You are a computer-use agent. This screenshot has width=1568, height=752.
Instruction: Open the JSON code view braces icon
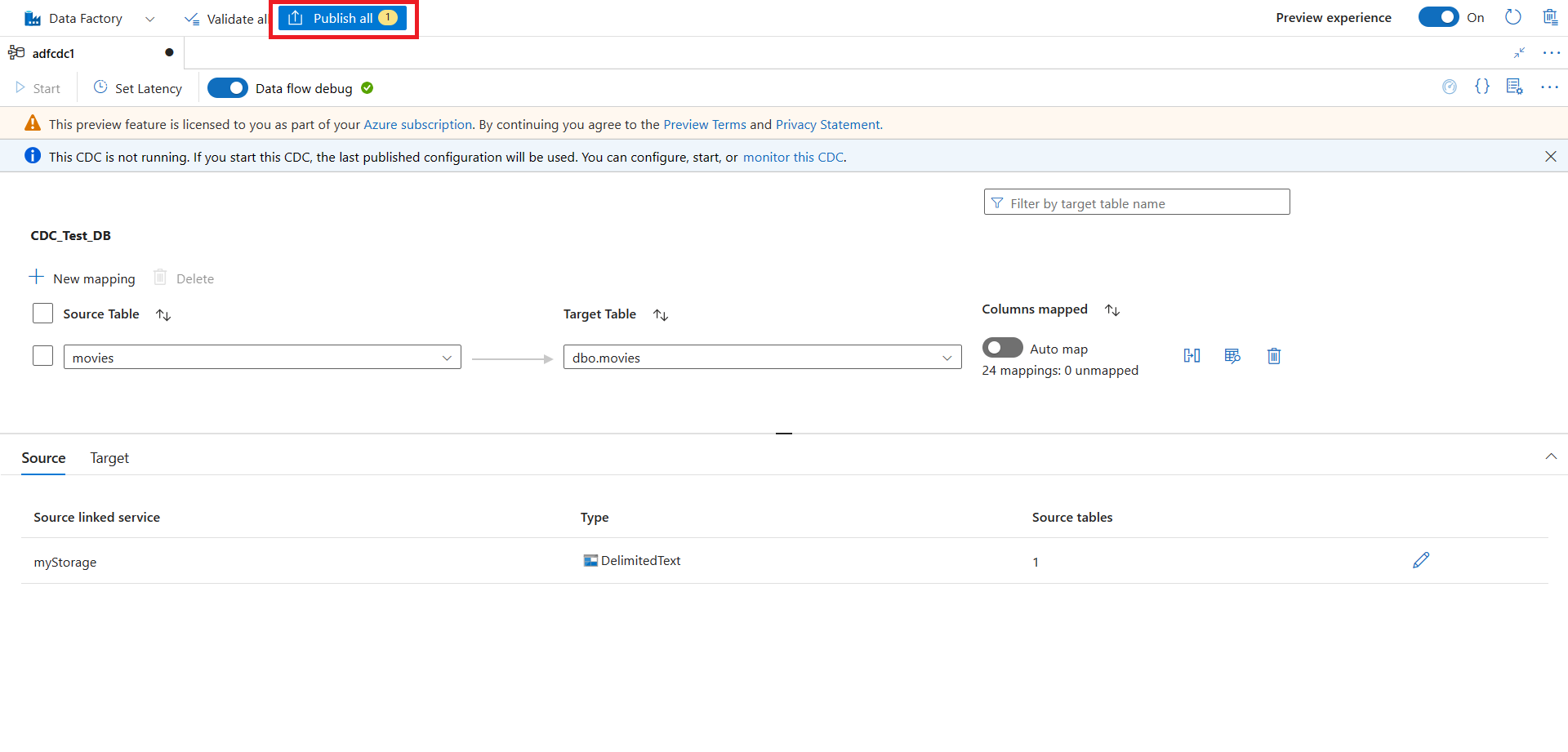(x=1482, y=87)
